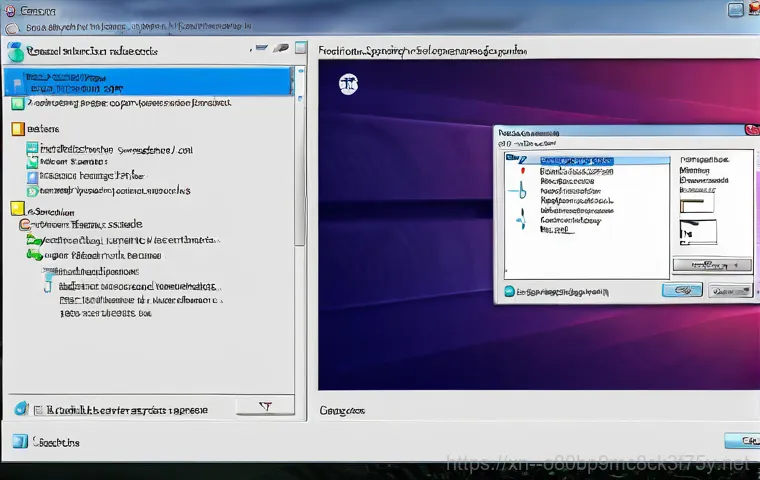Click the teal round icon at the dialog bottom-left
This screenshot has height=480, width=760.
pos(509,291)
